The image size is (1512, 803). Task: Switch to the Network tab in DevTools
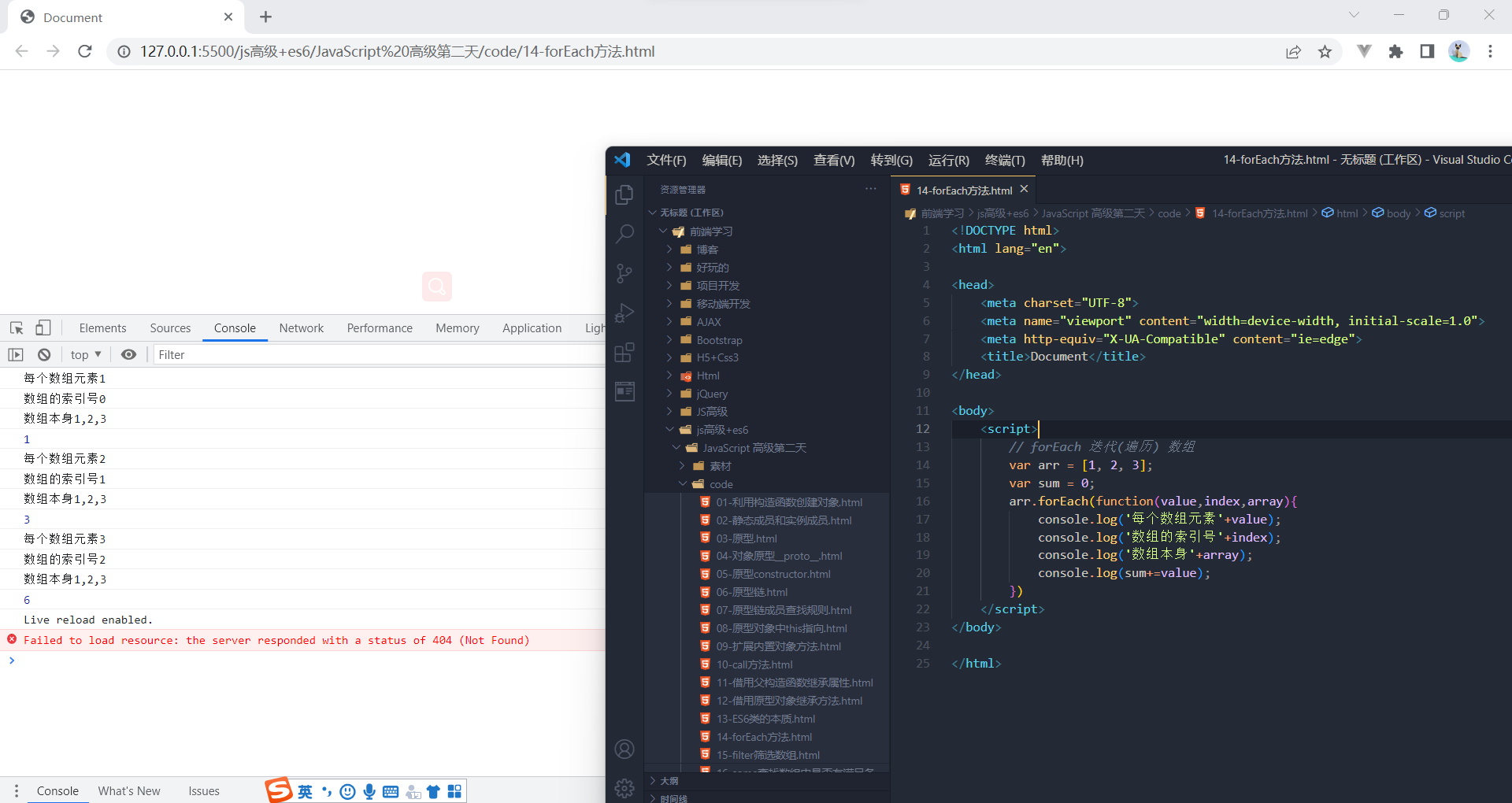point(301,327)
